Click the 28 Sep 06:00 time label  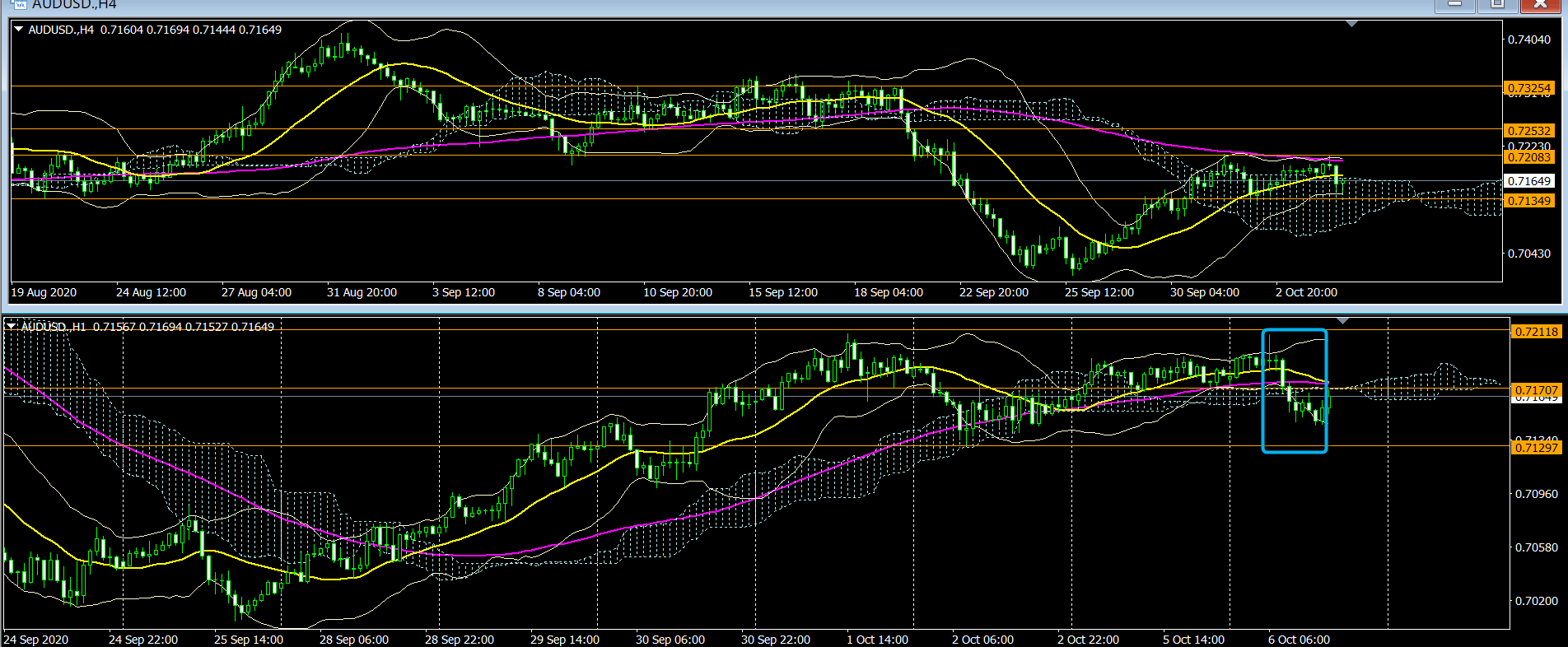[354, 640]
